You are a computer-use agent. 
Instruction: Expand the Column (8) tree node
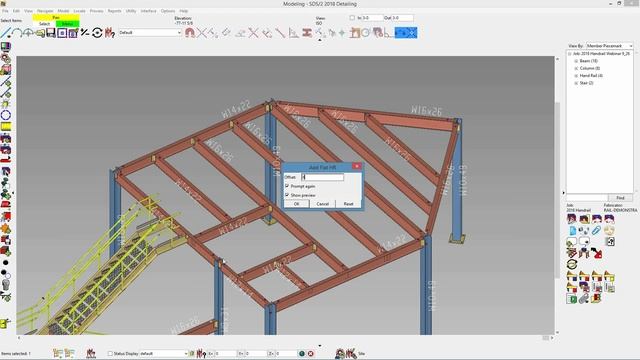coord(576,68)
